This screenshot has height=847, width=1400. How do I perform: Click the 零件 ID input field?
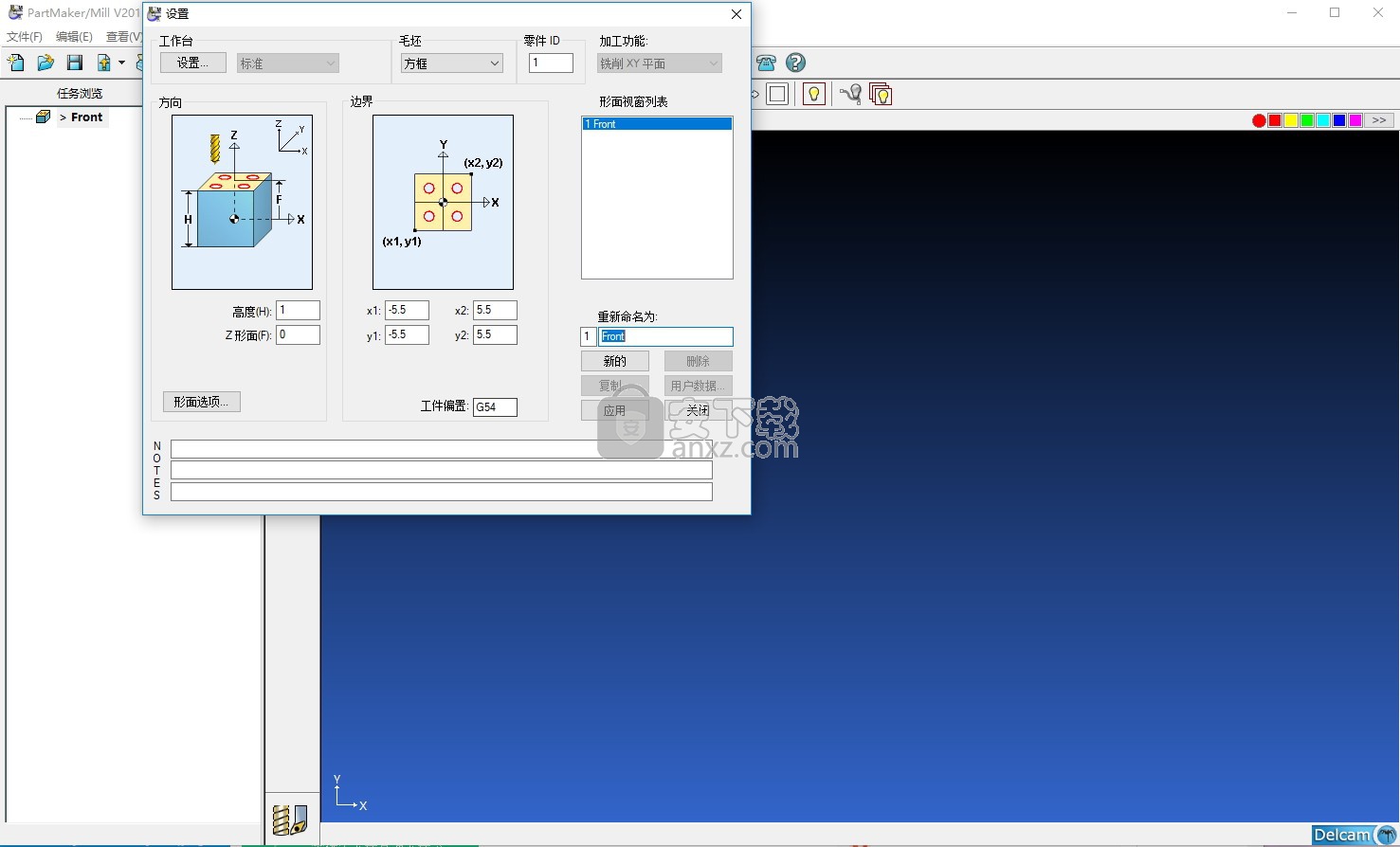pyautogui.click(x=551, y=63)
